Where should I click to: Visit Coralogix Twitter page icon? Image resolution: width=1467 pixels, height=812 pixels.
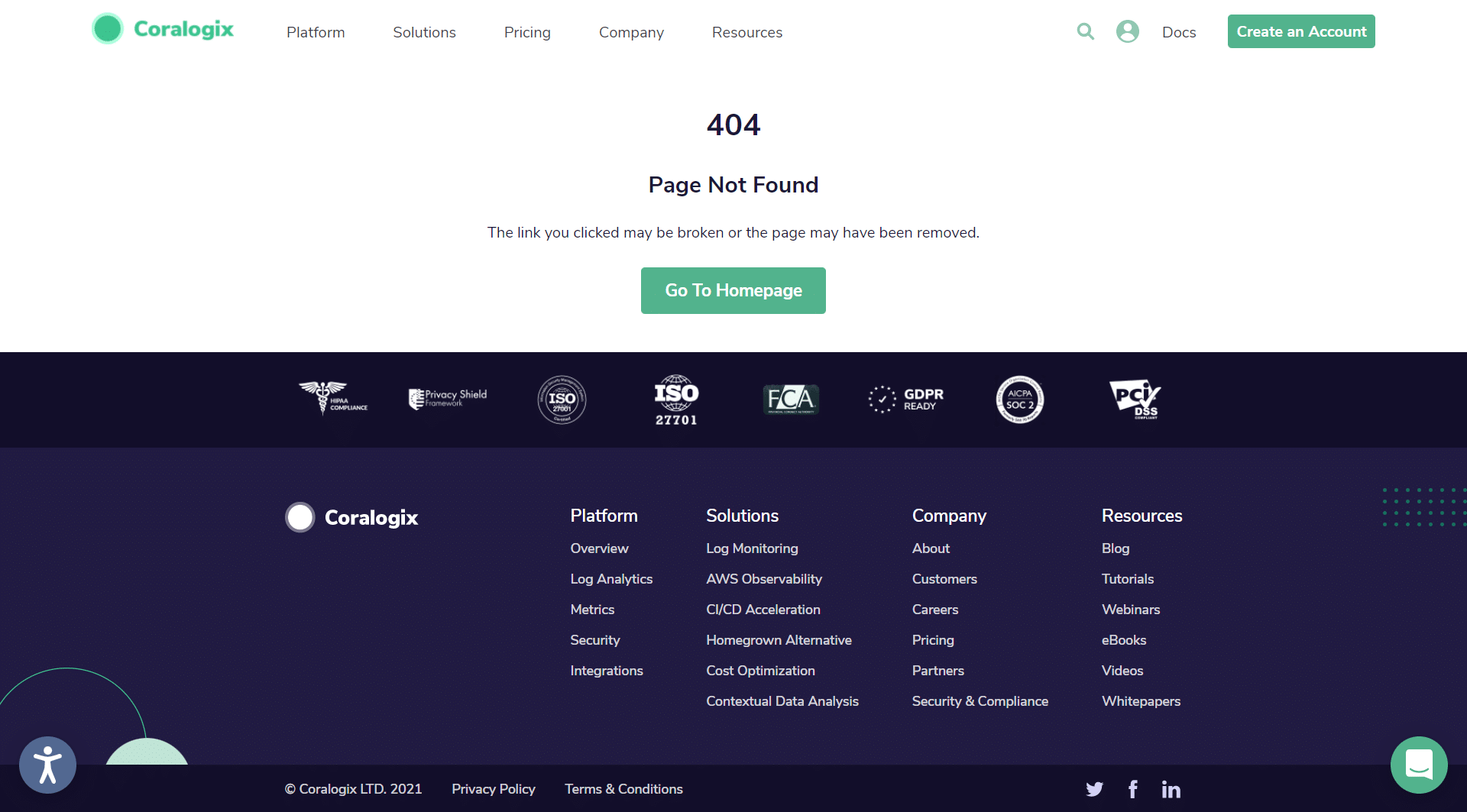pos(1094,789)
